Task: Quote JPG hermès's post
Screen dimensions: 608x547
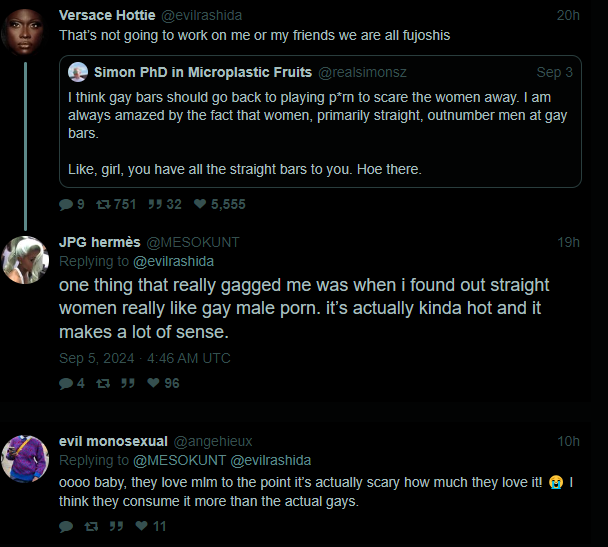Action: [128, 383]
